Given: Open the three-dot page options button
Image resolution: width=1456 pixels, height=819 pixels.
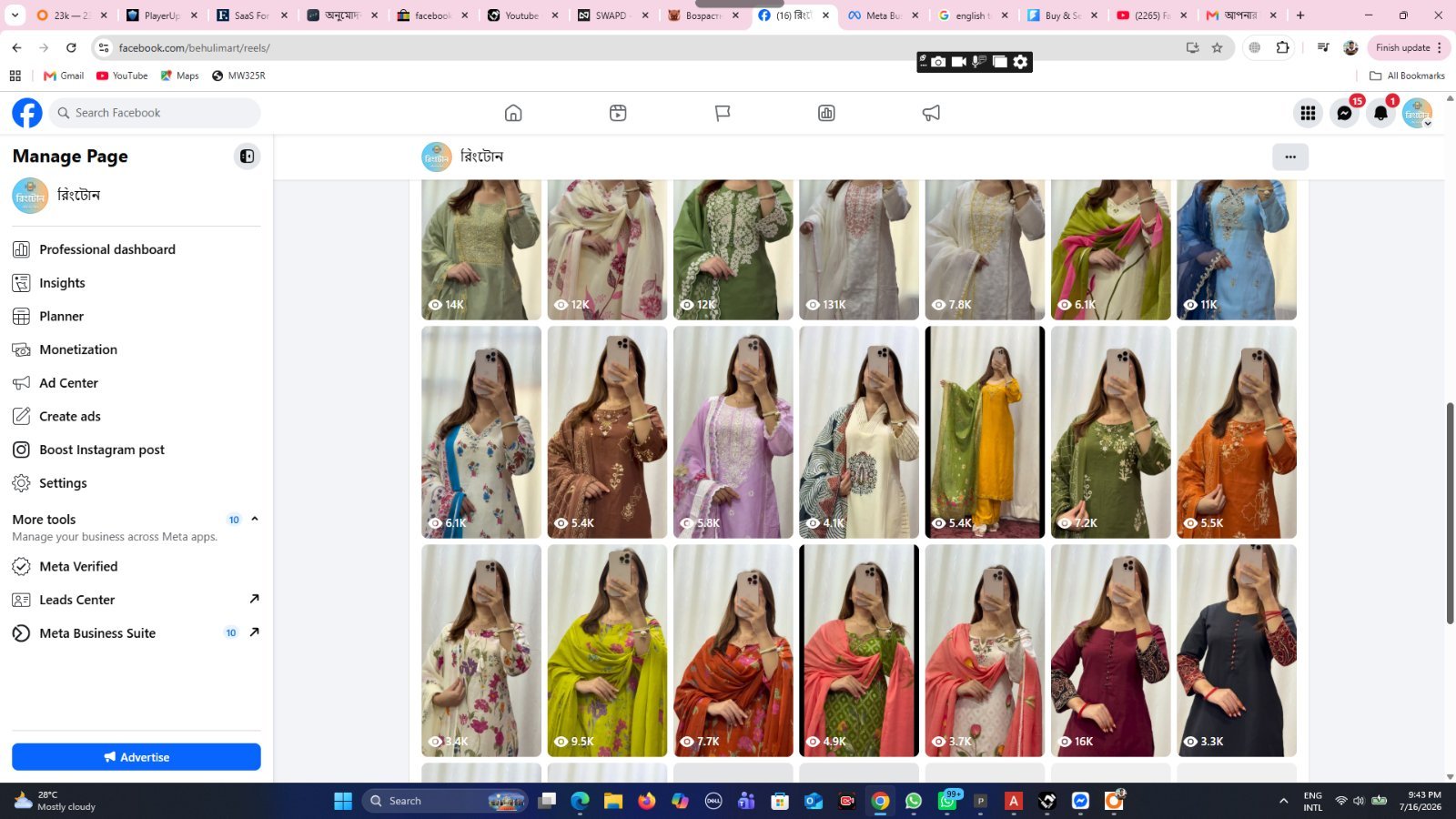Looking at the screenshot, I should (x=1290, y=157).
